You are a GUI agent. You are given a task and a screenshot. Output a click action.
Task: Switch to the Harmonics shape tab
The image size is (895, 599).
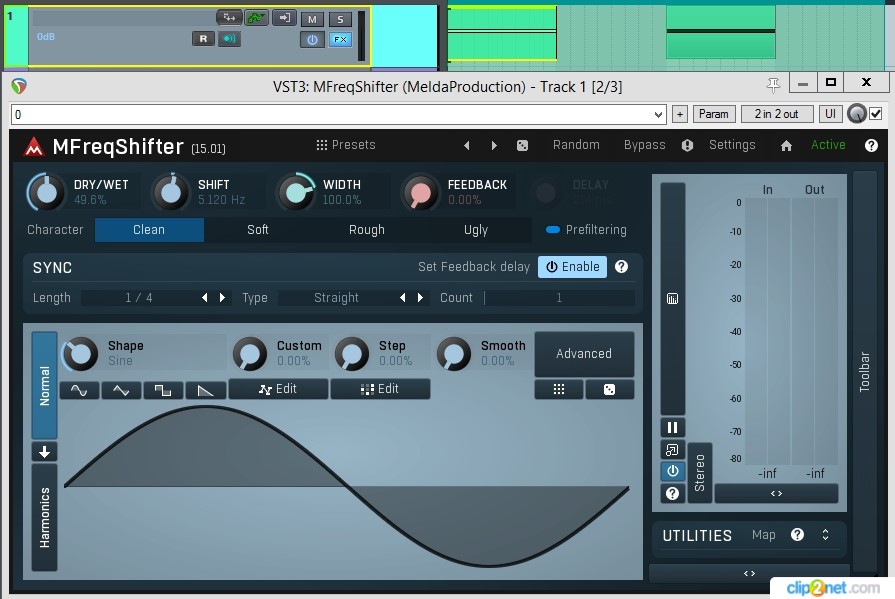pyautogui.click(x=45, y=517)
